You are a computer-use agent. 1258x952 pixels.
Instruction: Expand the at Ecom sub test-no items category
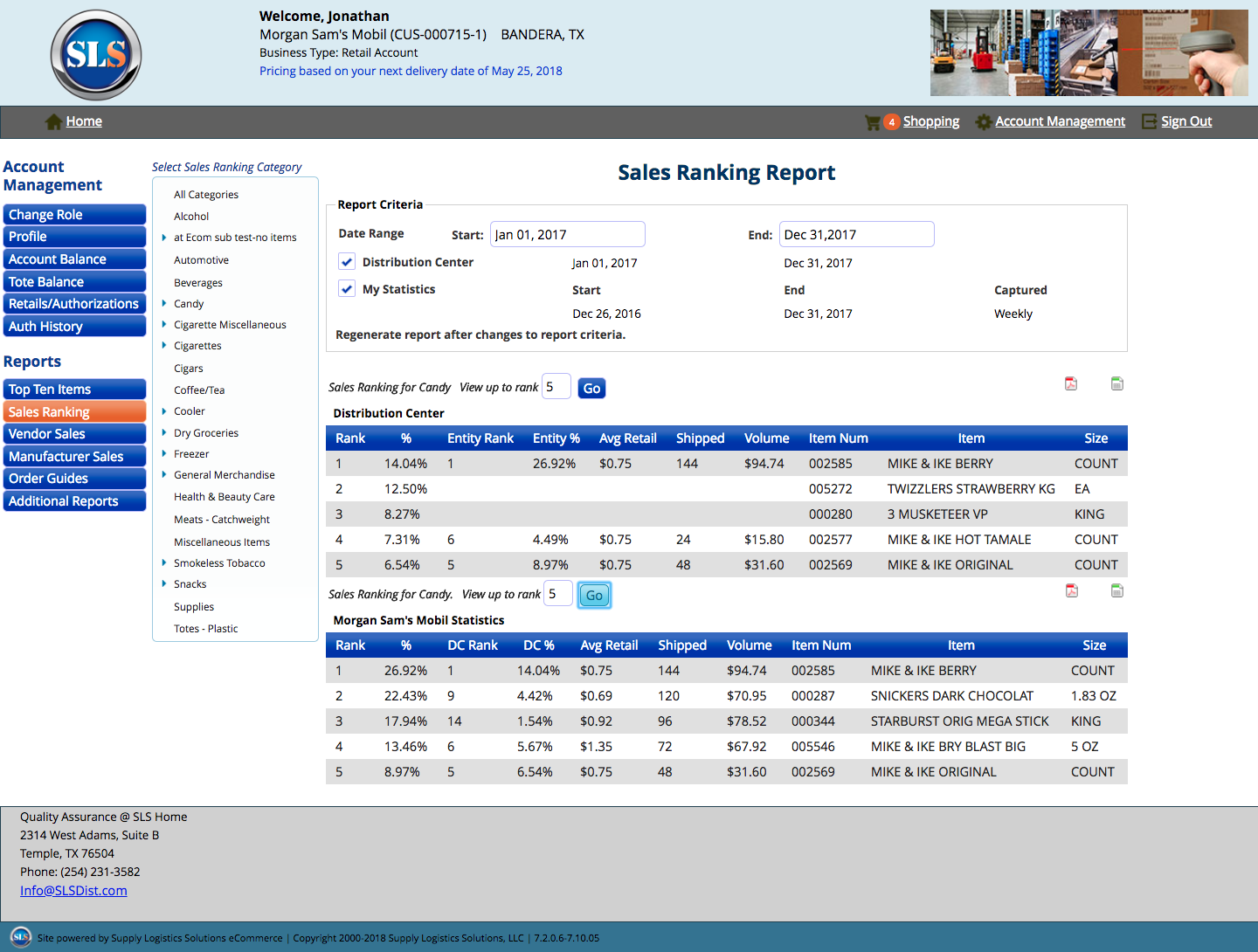163,238
